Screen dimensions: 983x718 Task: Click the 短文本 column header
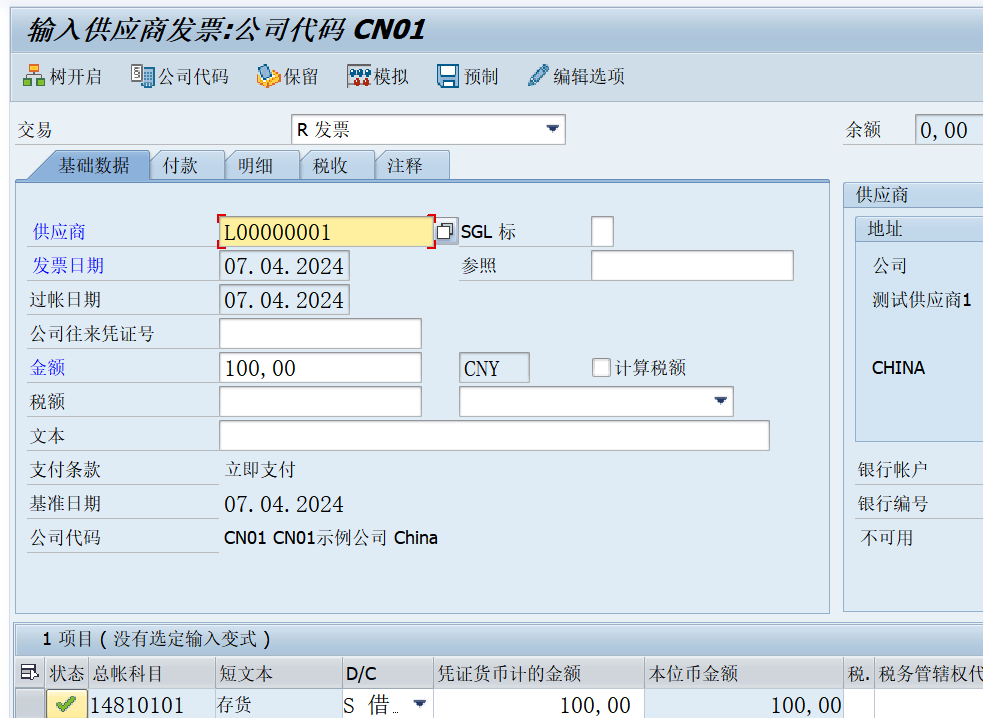click(279, 673)
